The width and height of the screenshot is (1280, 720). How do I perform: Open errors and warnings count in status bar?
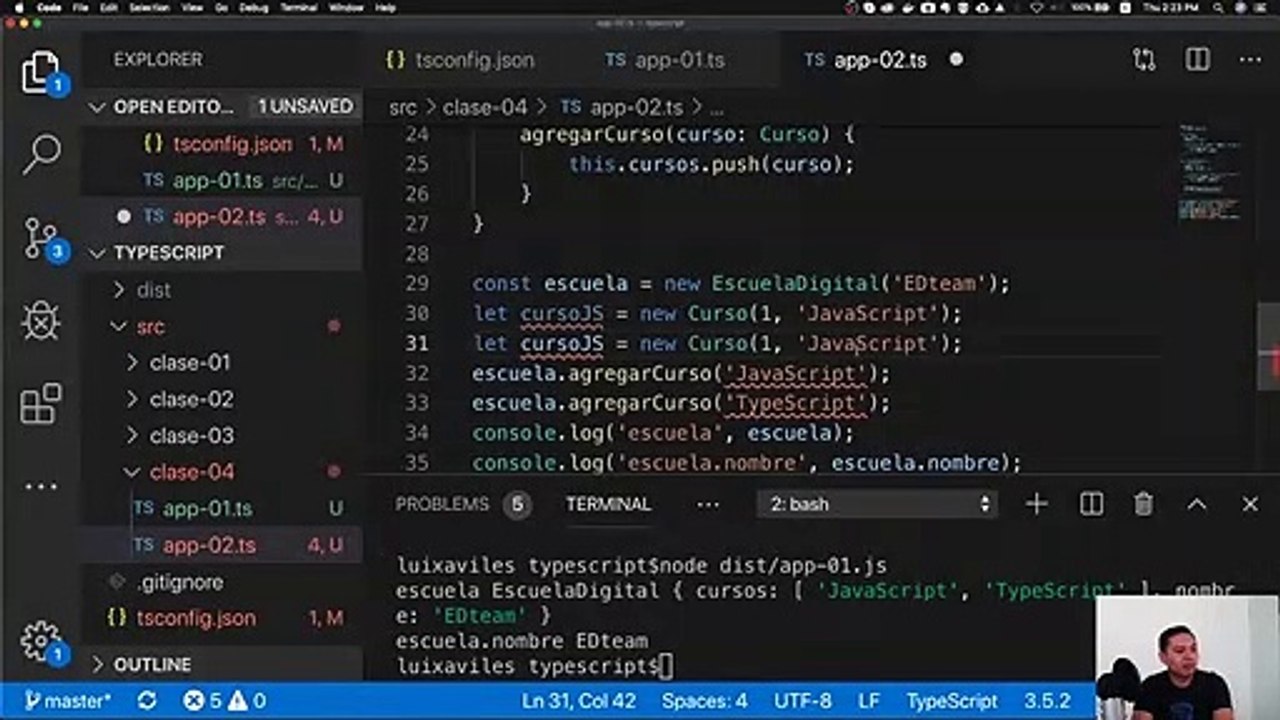pos(224,701)
